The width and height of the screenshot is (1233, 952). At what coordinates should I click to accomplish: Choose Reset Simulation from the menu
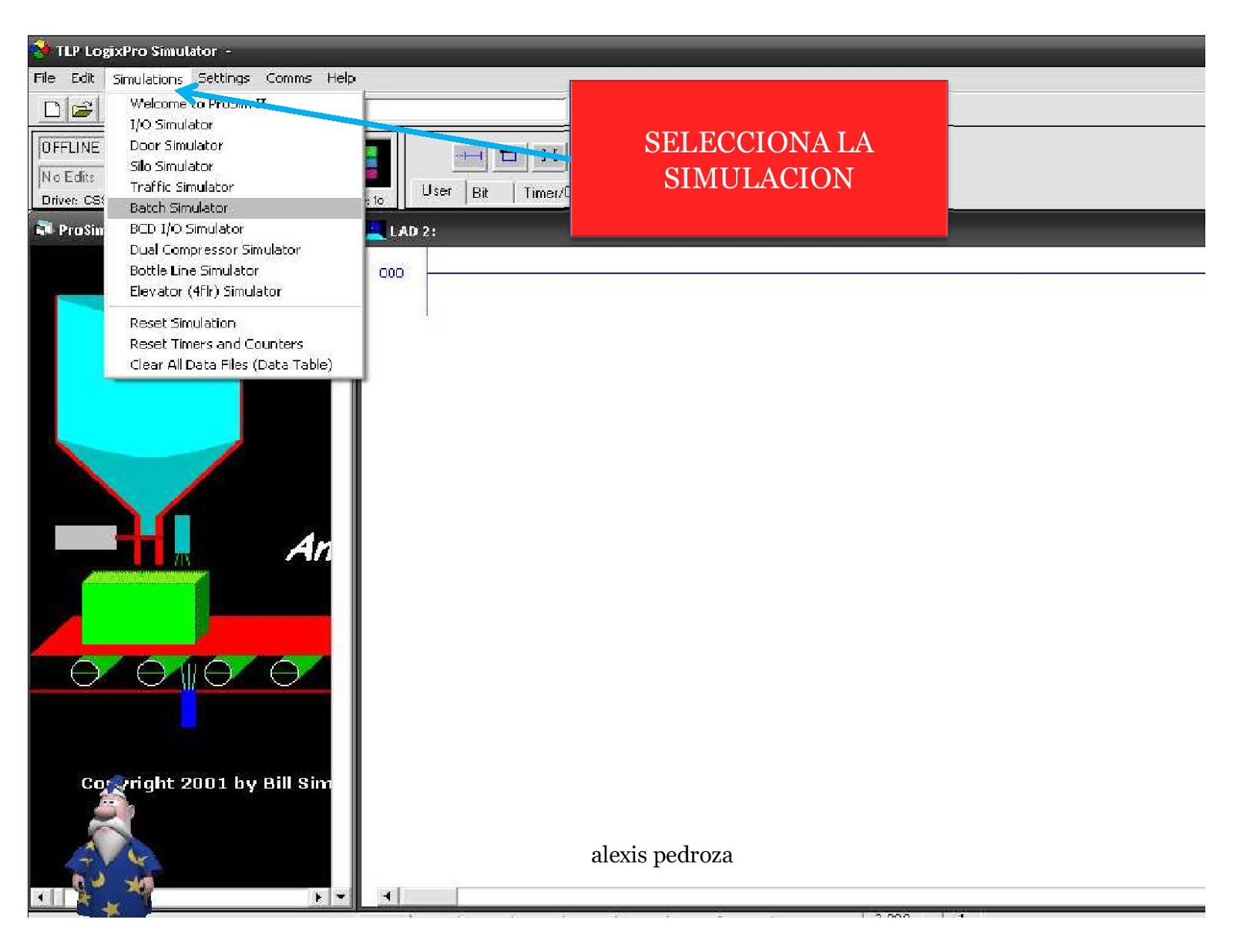[x=183, y=323]
